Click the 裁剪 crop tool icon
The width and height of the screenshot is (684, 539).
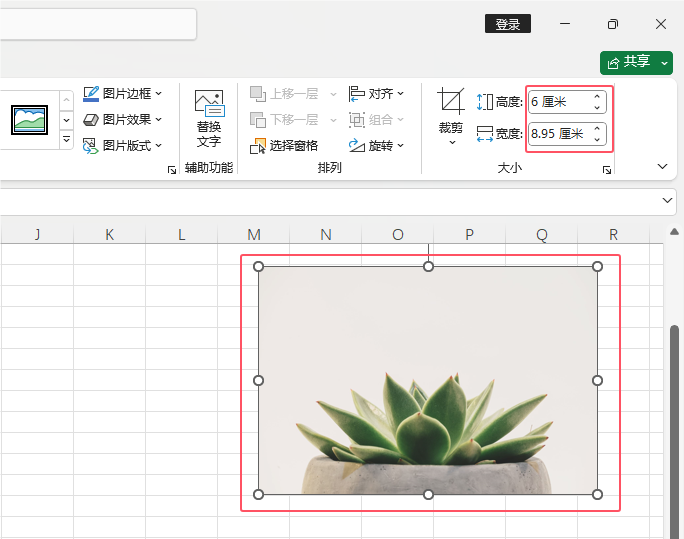tap(451, 101)
